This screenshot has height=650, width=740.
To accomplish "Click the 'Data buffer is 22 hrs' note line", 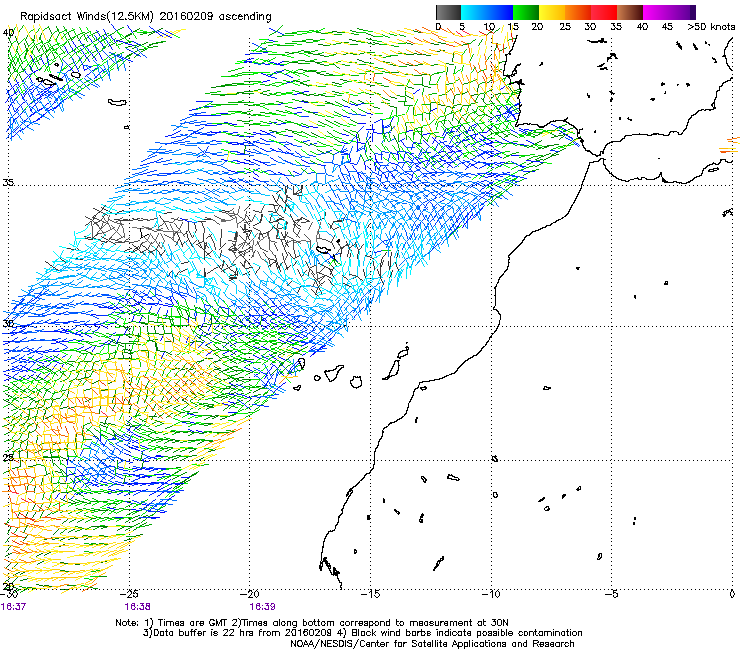I will (x=362, y=633).
